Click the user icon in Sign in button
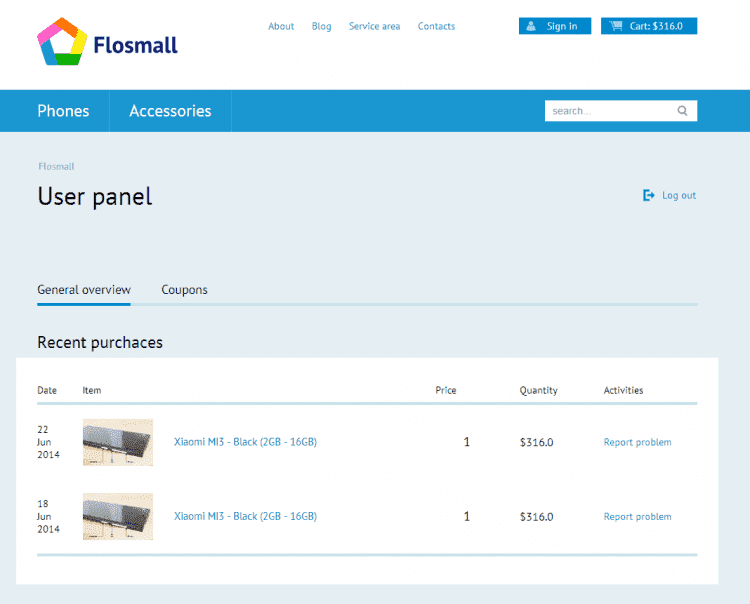Viewport: 750px width, 604px height. pos(531,26)
